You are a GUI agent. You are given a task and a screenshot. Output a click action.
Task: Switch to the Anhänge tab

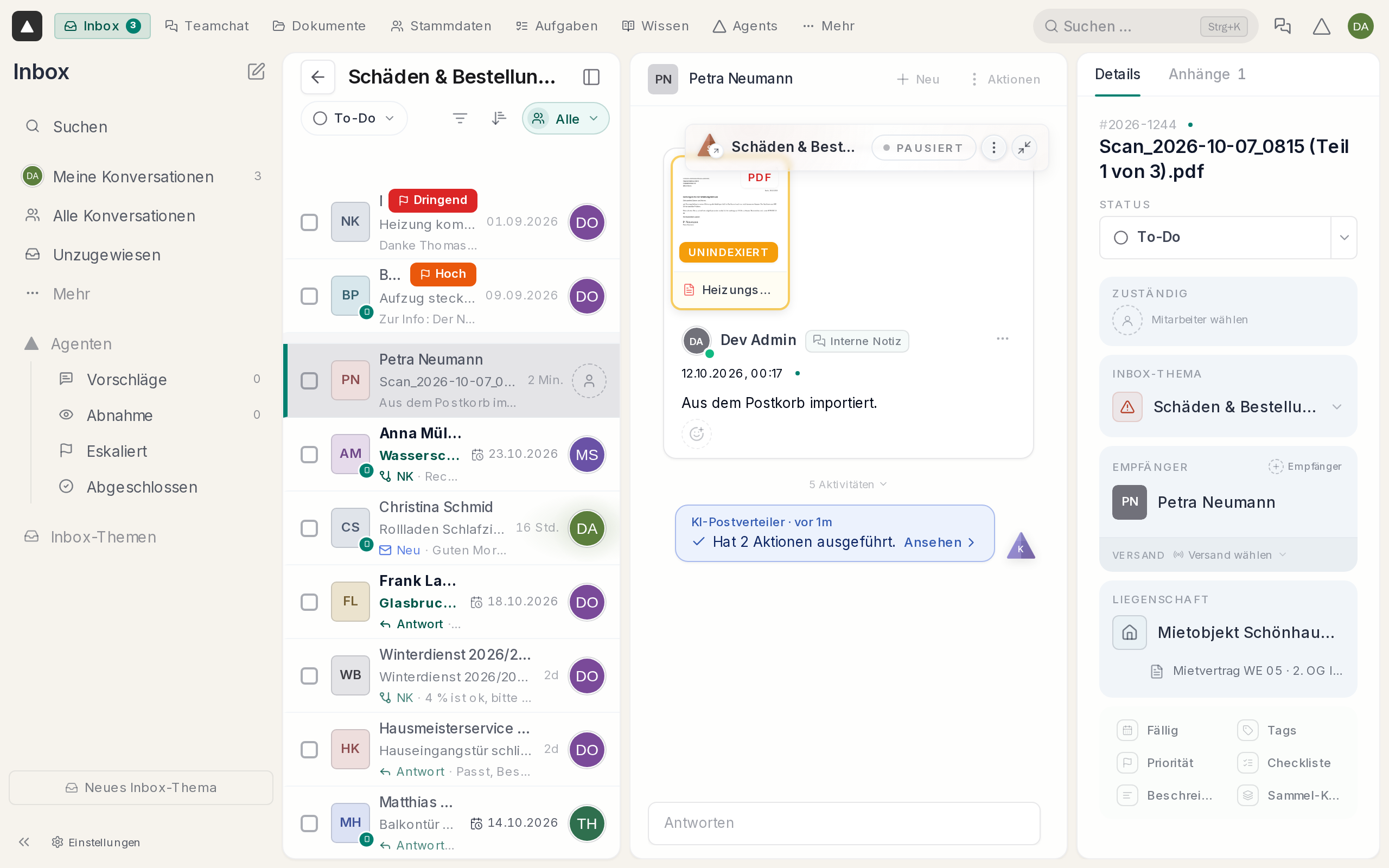click(x=1207, y=74)
